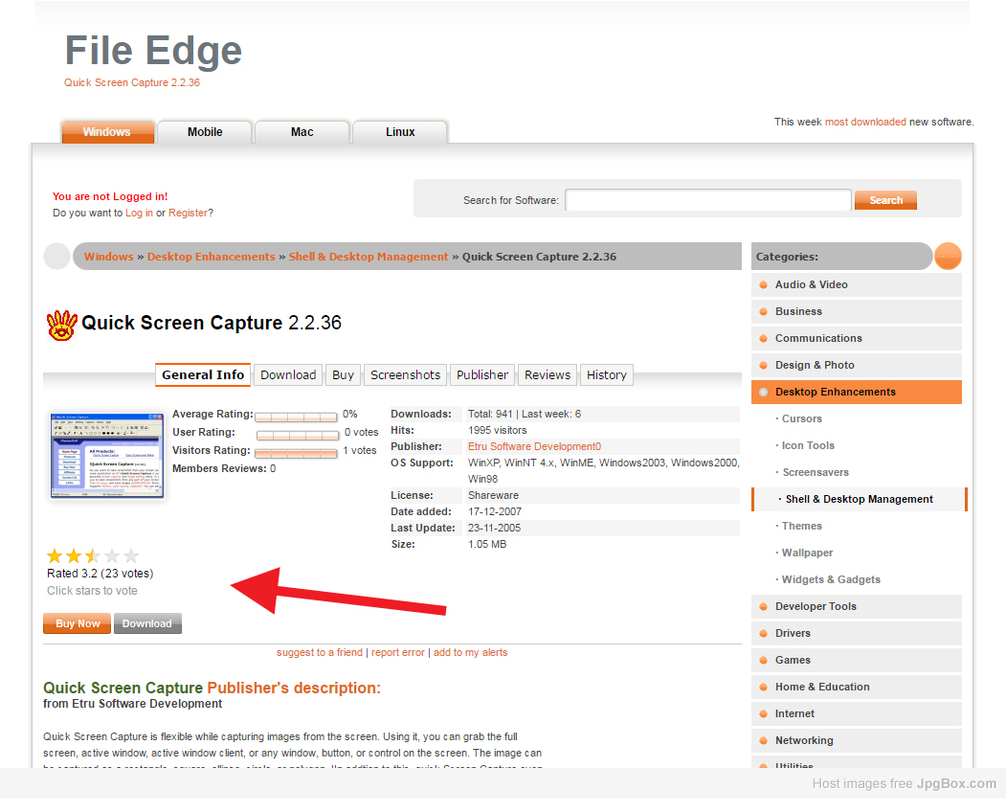Click the fifth empty rating star
This screenshot has width=1006, height=798.
[x=131, y=556]
